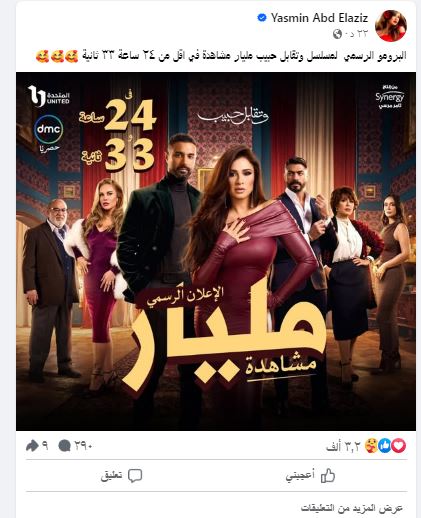Click the public globe privacy icon
The width and height of the screenshot is (421, 518).
(337, 34)
